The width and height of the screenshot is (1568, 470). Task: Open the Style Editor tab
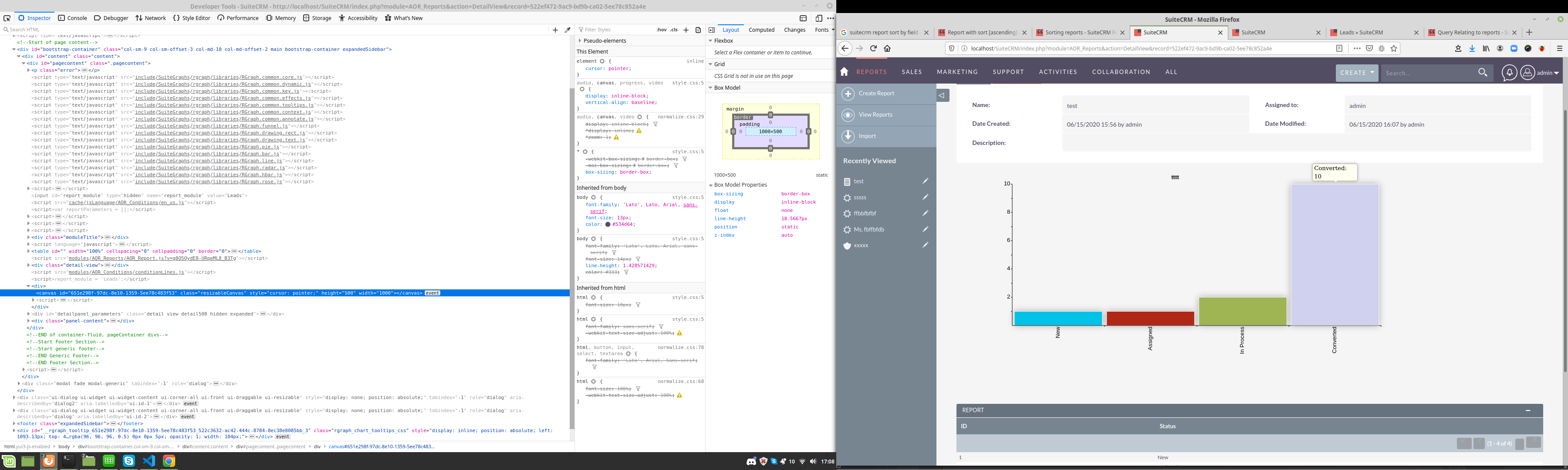pyautogui.click(x=192, y=18)
